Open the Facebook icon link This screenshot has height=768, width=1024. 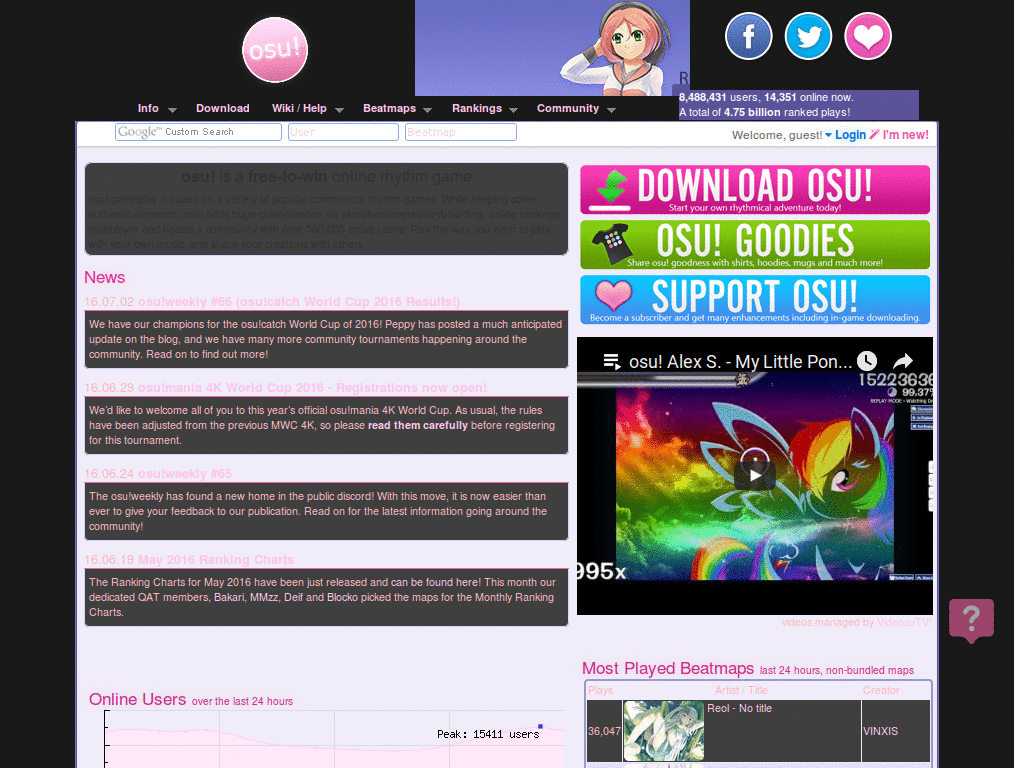coord(748,36)
